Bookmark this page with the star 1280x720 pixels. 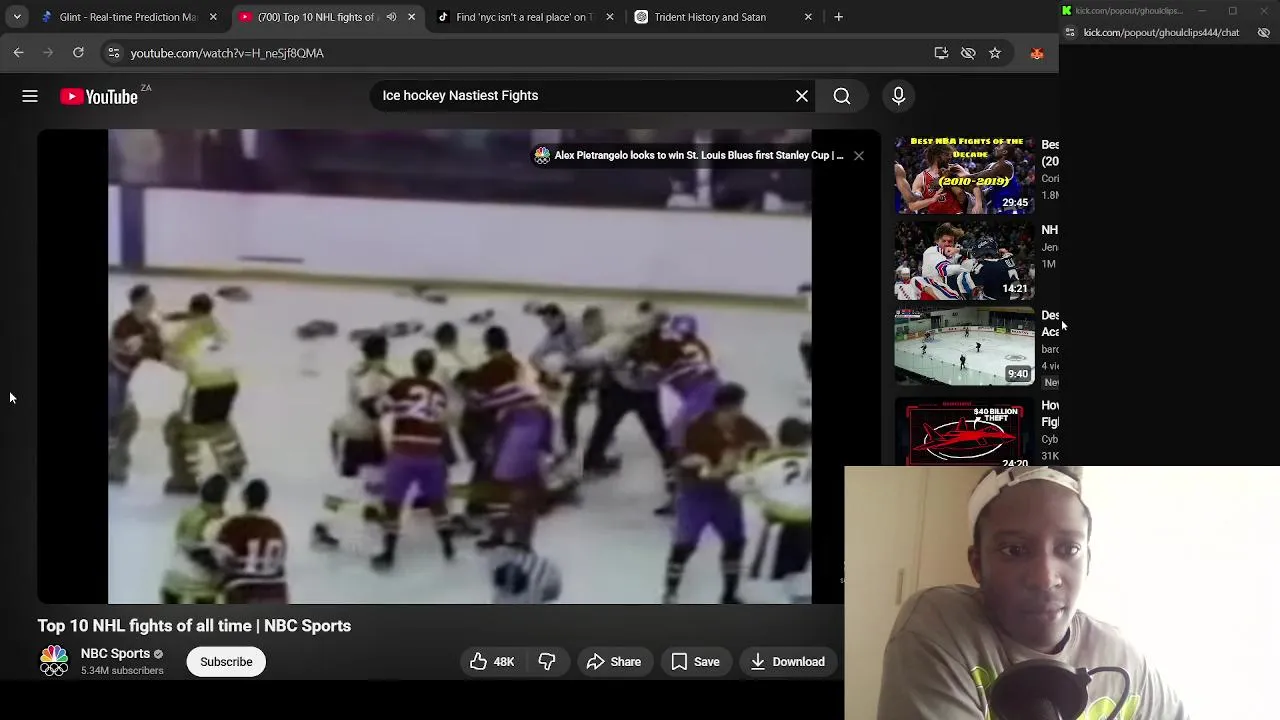point(995,53)
